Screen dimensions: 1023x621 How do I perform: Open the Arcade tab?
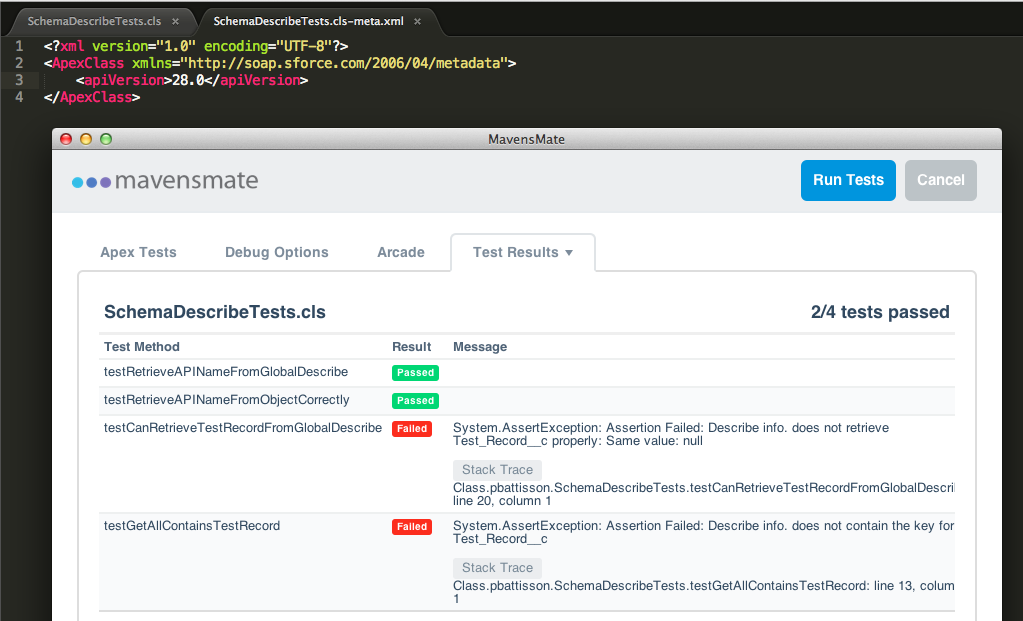(400, 252)
